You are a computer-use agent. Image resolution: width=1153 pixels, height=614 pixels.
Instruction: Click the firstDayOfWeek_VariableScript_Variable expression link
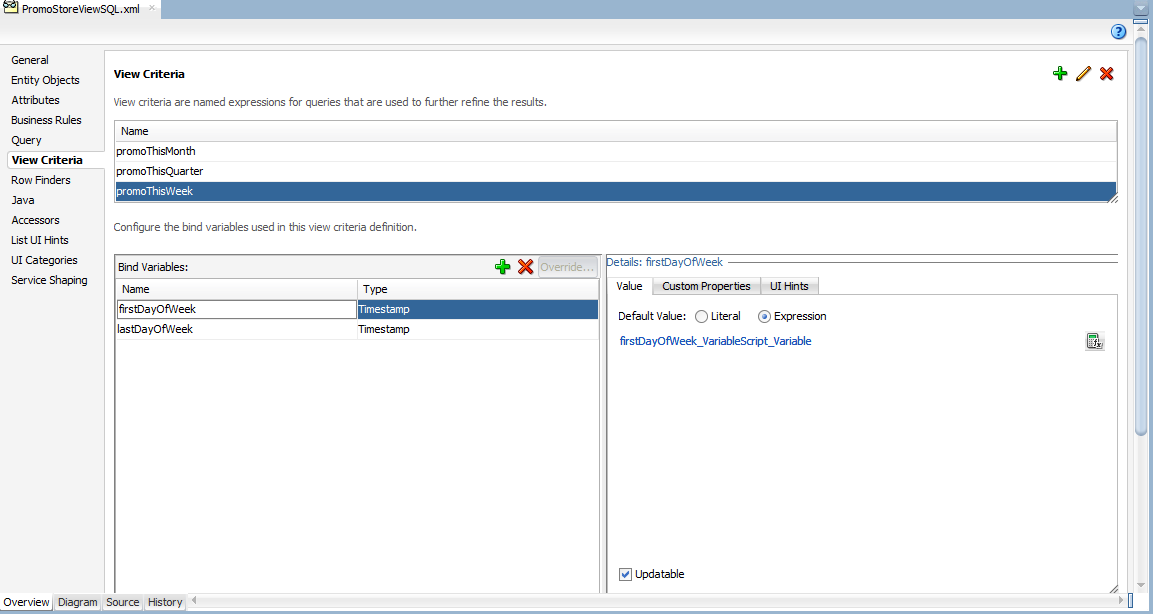click(x=715, y=341)
